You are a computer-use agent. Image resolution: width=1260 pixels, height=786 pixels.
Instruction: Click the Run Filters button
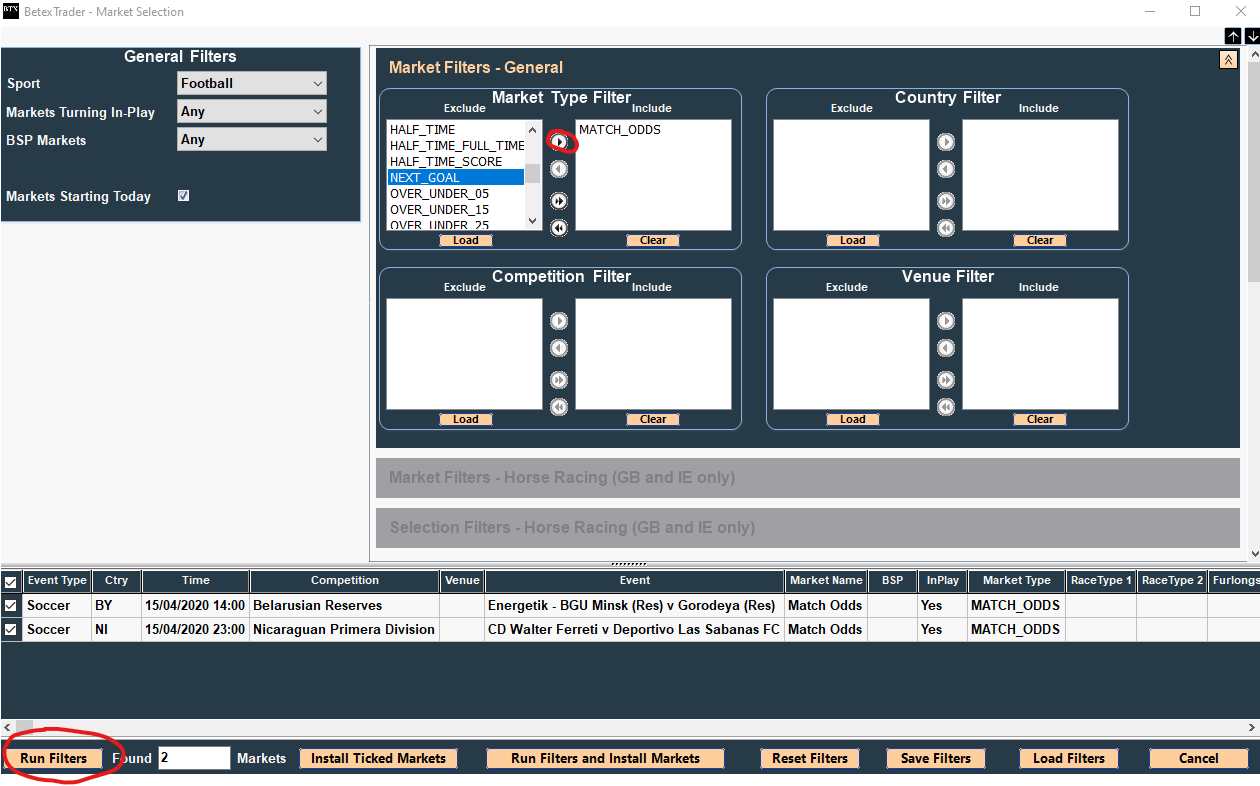pyautogui.click(x=54, y=758)
